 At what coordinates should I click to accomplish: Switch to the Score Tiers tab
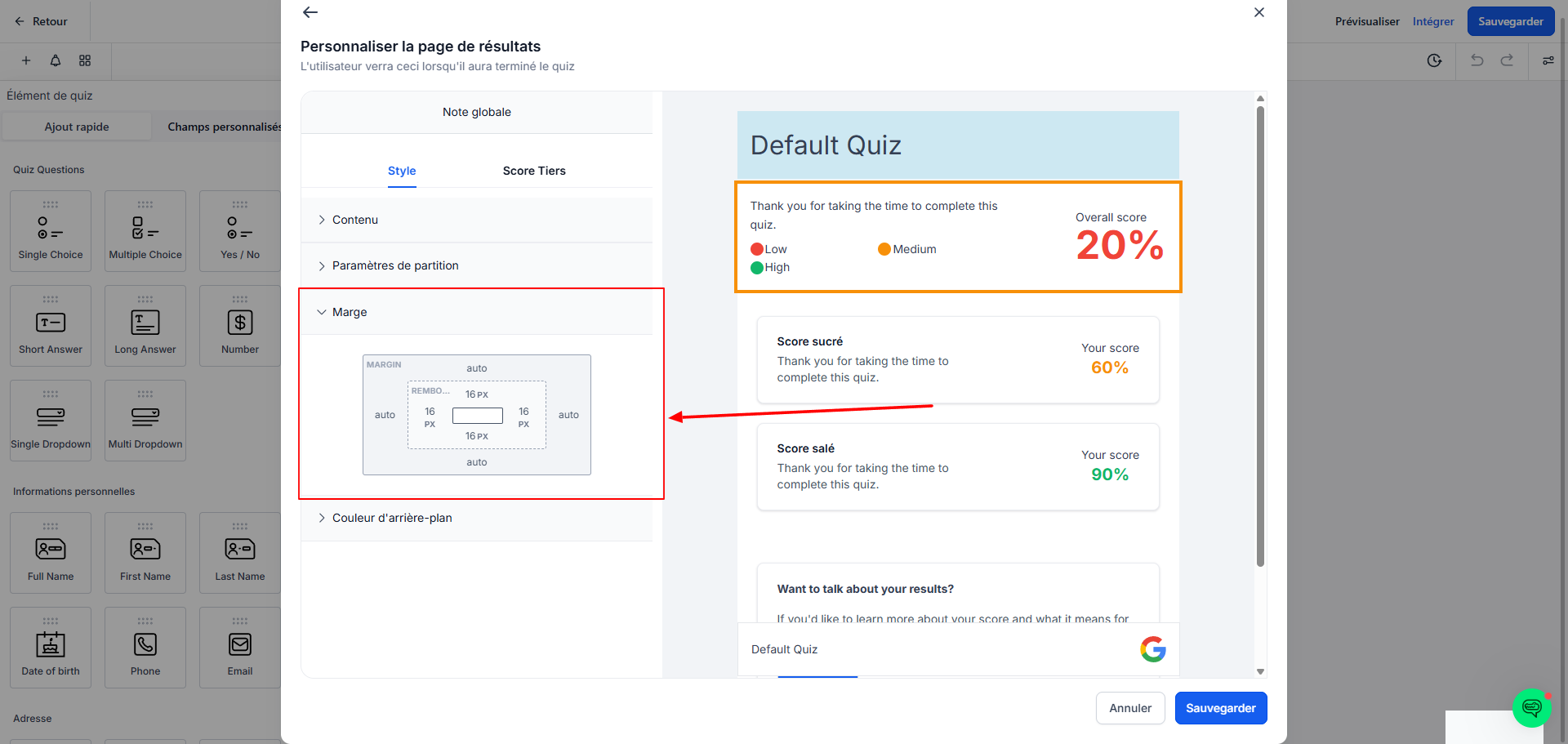pyautogui.click(x=534, y=171)
